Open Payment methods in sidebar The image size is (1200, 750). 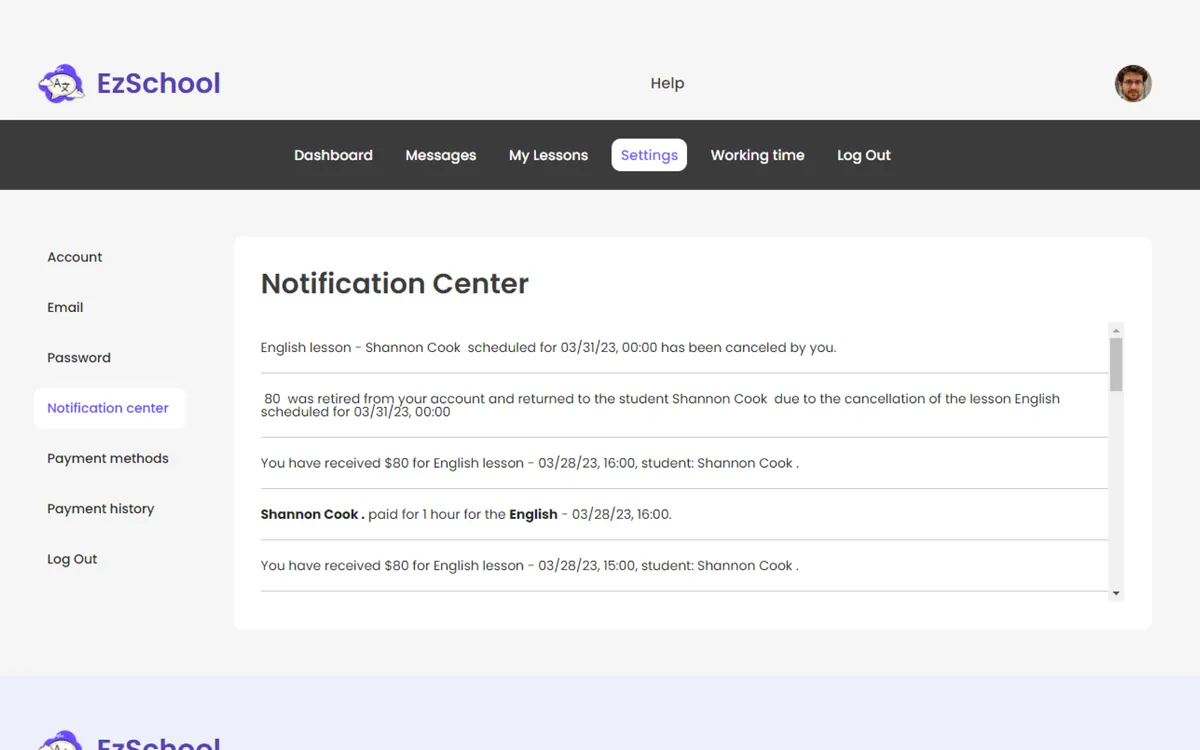tap(108, 458)
